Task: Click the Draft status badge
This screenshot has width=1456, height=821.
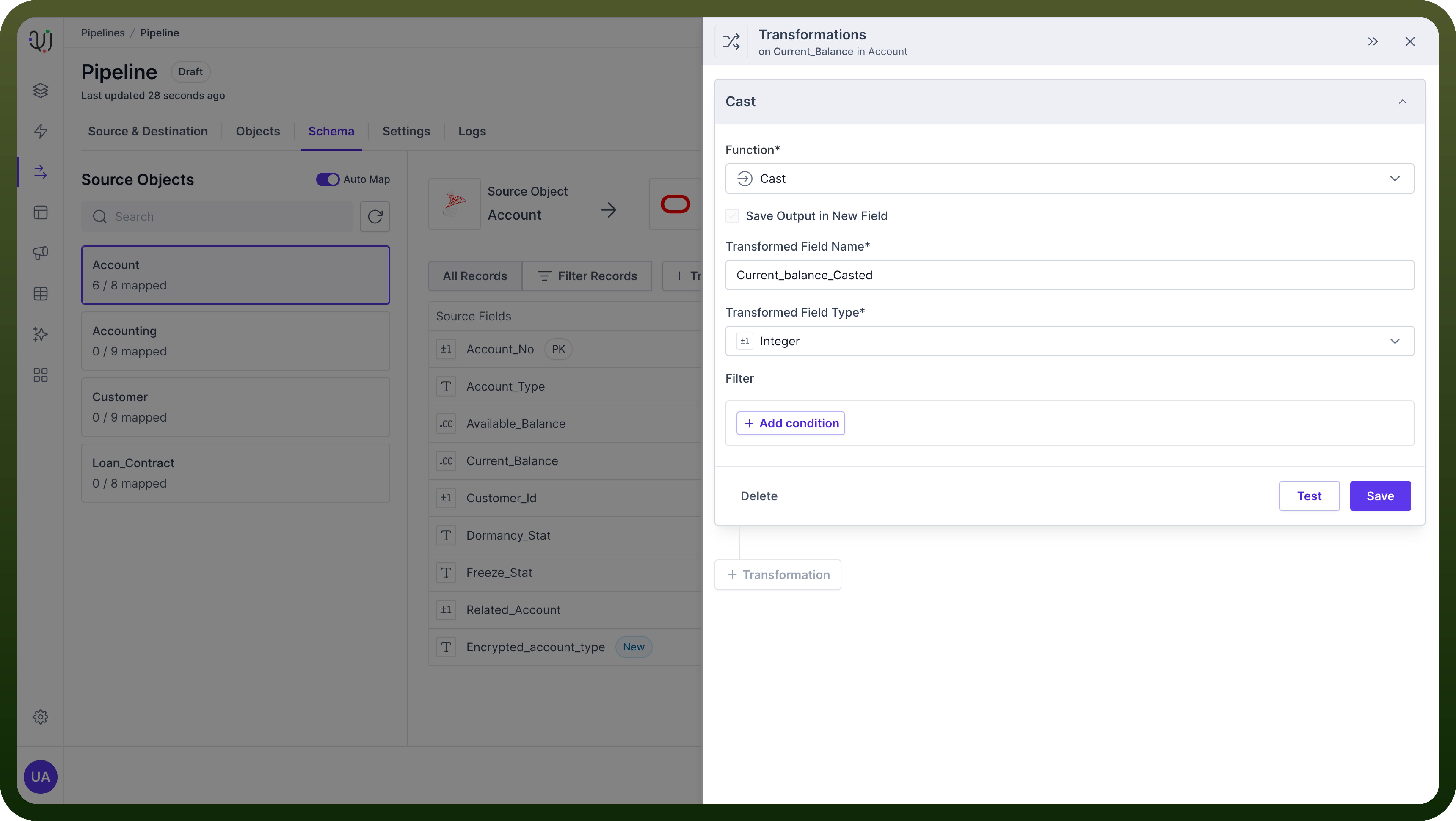Action: click(x=190, y=72)
